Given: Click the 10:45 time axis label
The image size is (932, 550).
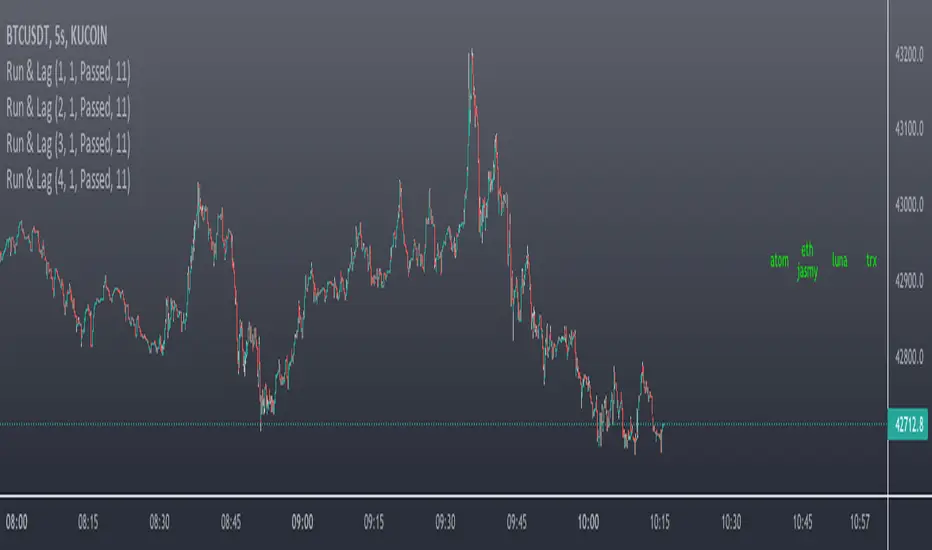Looking at the screenshot, I should coord(802,522).
